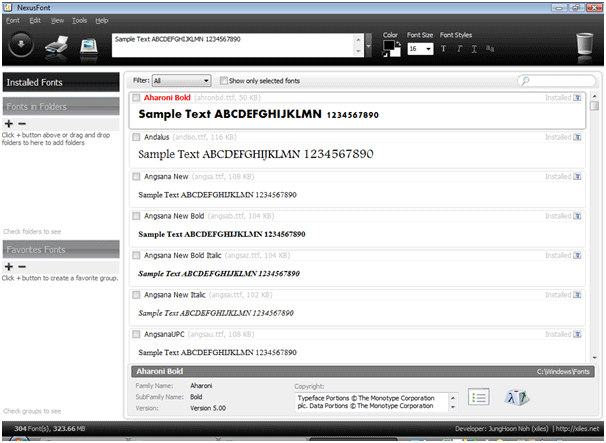606x443 pixels.
Task: Open the Tools menu
Action: [79, 20]
